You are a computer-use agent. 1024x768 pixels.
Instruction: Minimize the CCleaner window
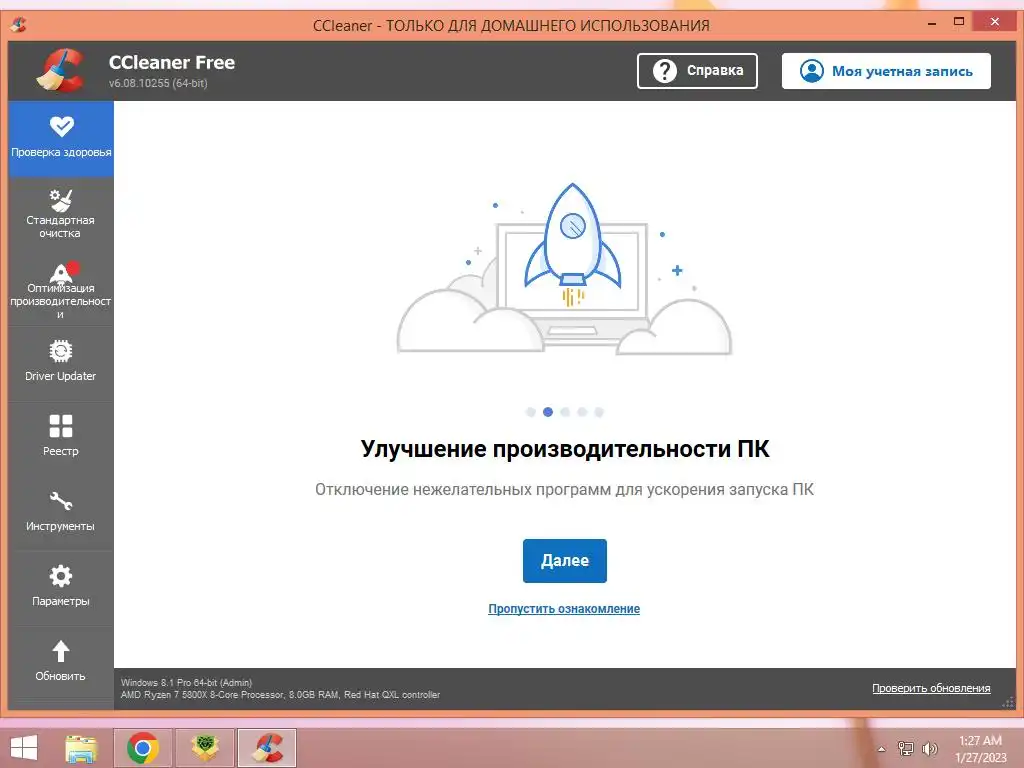932,24
